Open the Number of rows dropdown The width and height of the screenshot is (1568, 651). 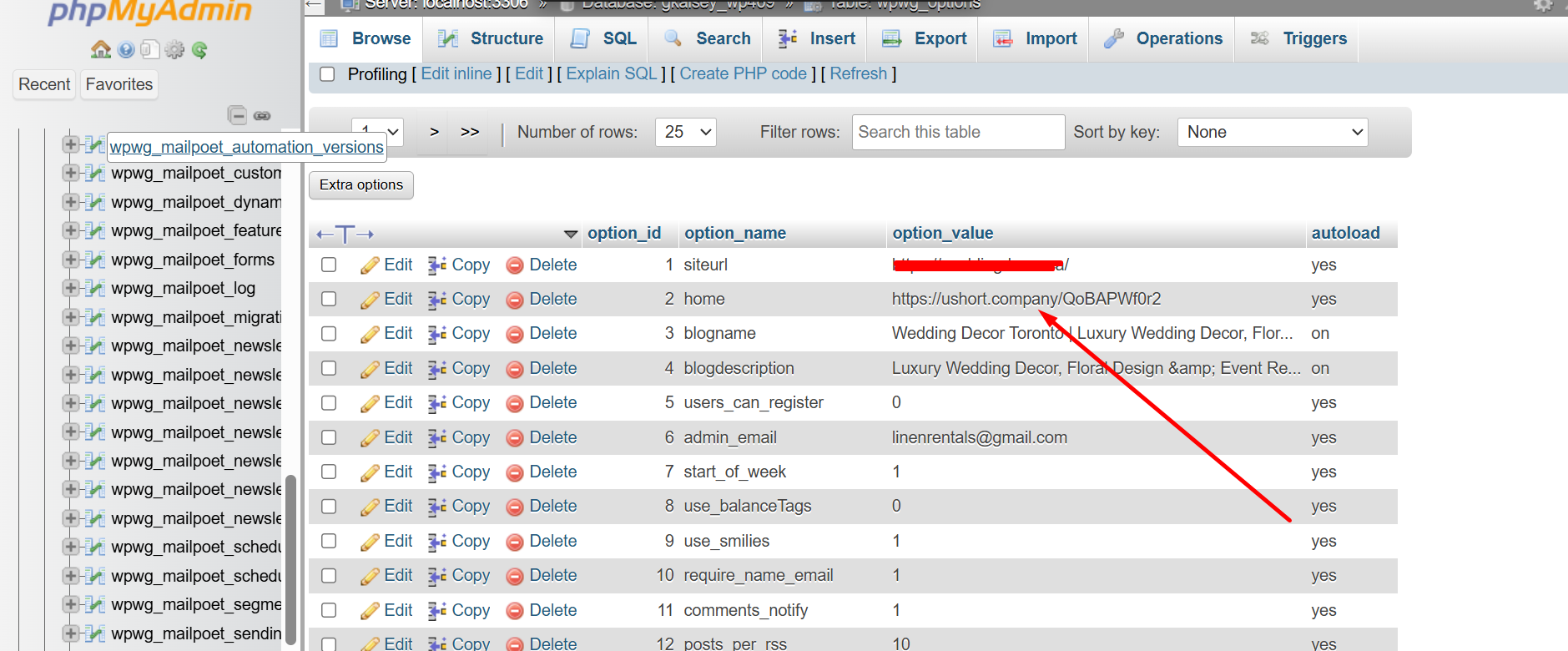pos(685,132)
